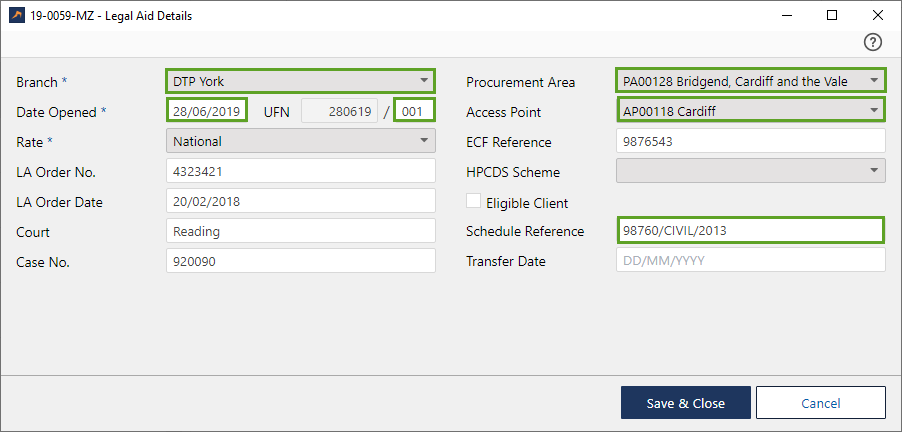This screenshot has height=432, width=902.
Task: Open the HPCDS Scheme dropdown
Action: 750,172
